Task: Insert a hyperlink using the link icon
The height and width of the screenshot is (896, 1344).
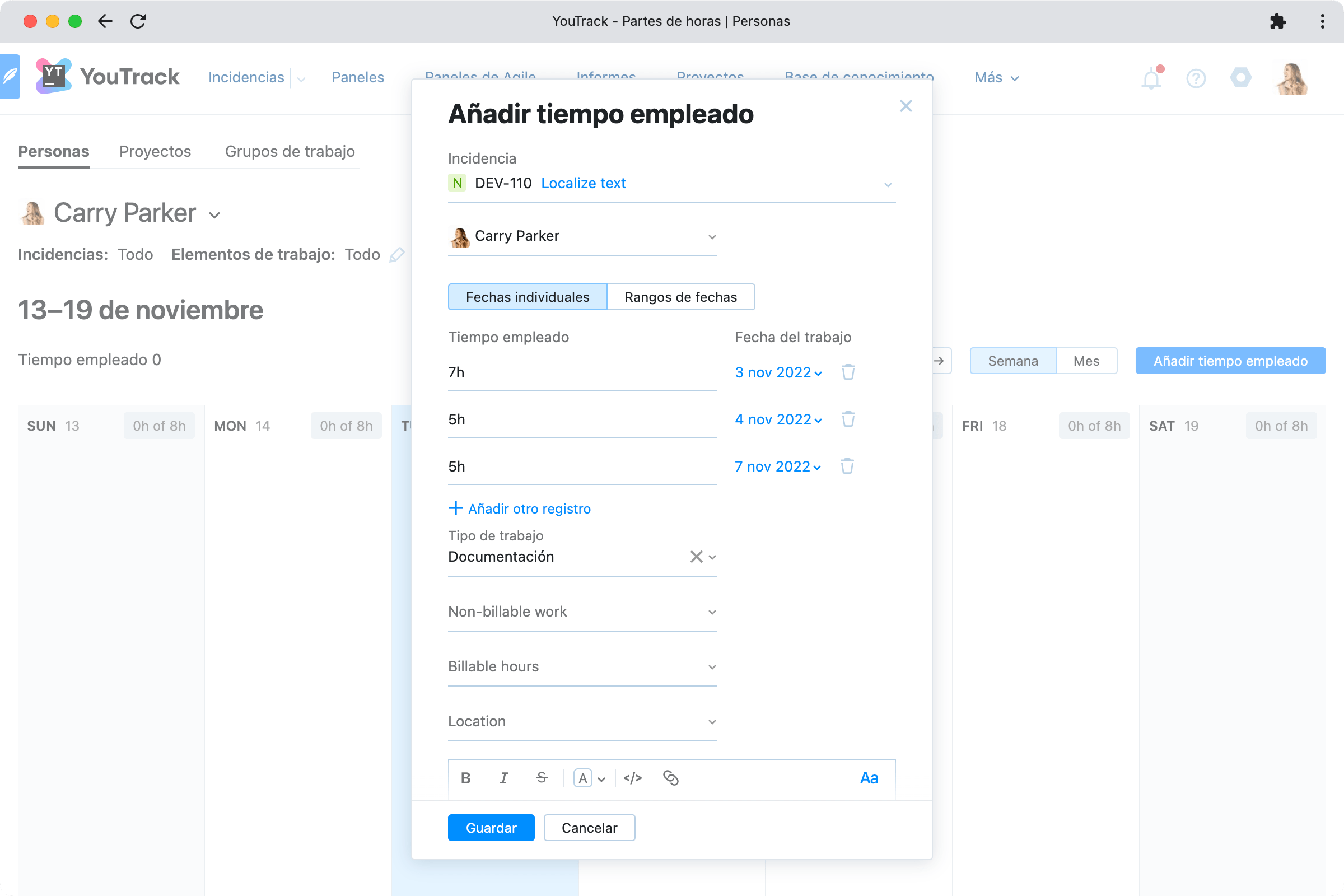Action: pyautogui.click(x=671, y=778)
